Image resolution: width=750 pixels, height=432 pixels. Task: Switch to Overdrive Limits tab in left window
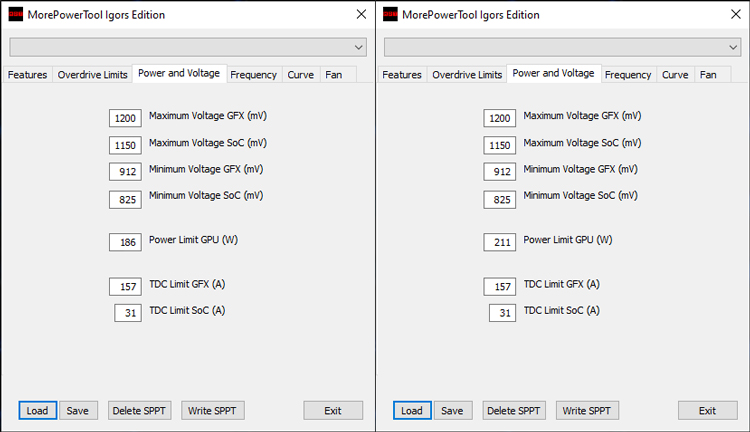92,75
